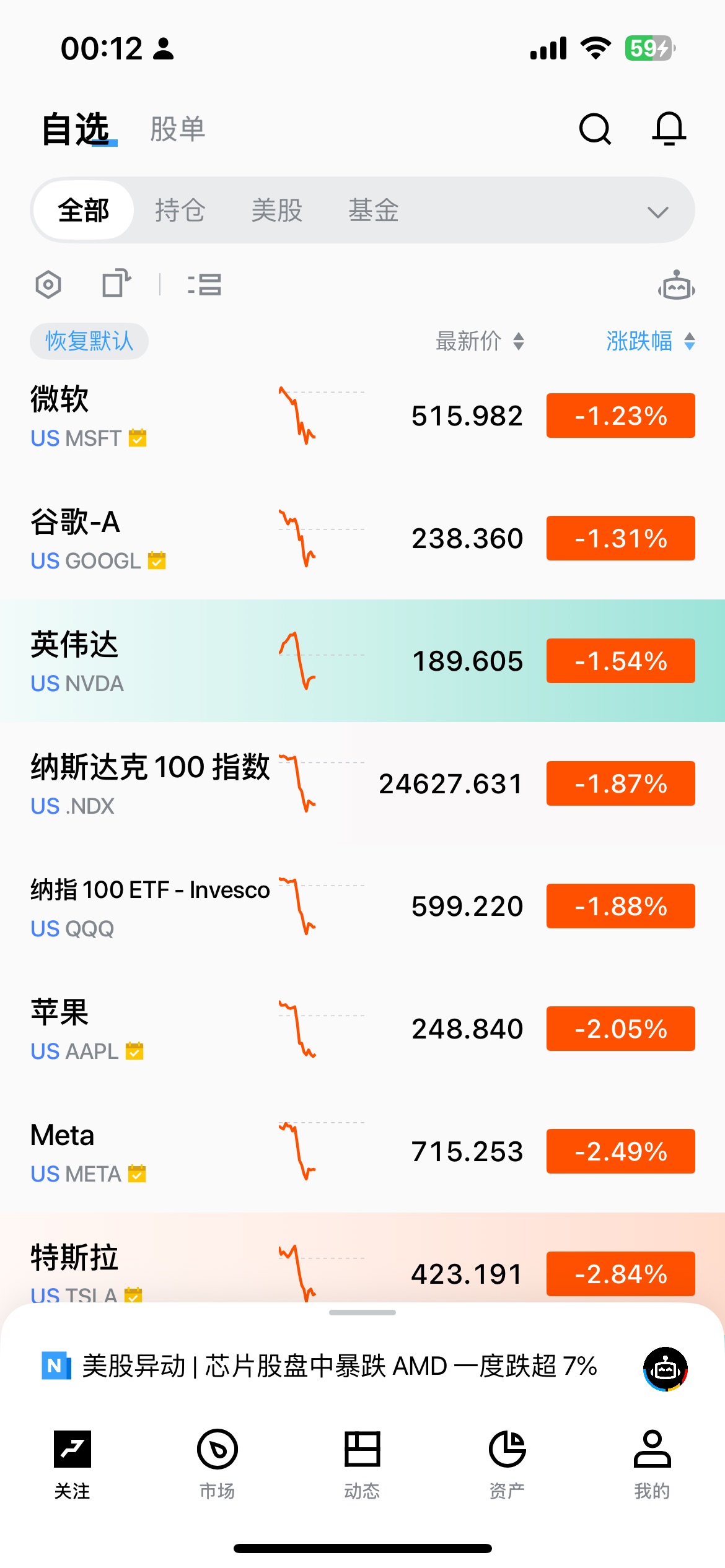Expand the category filter chevron
Image resolution: width=725 pixels, height=1568 pixels.
click(x=657, y=212)
